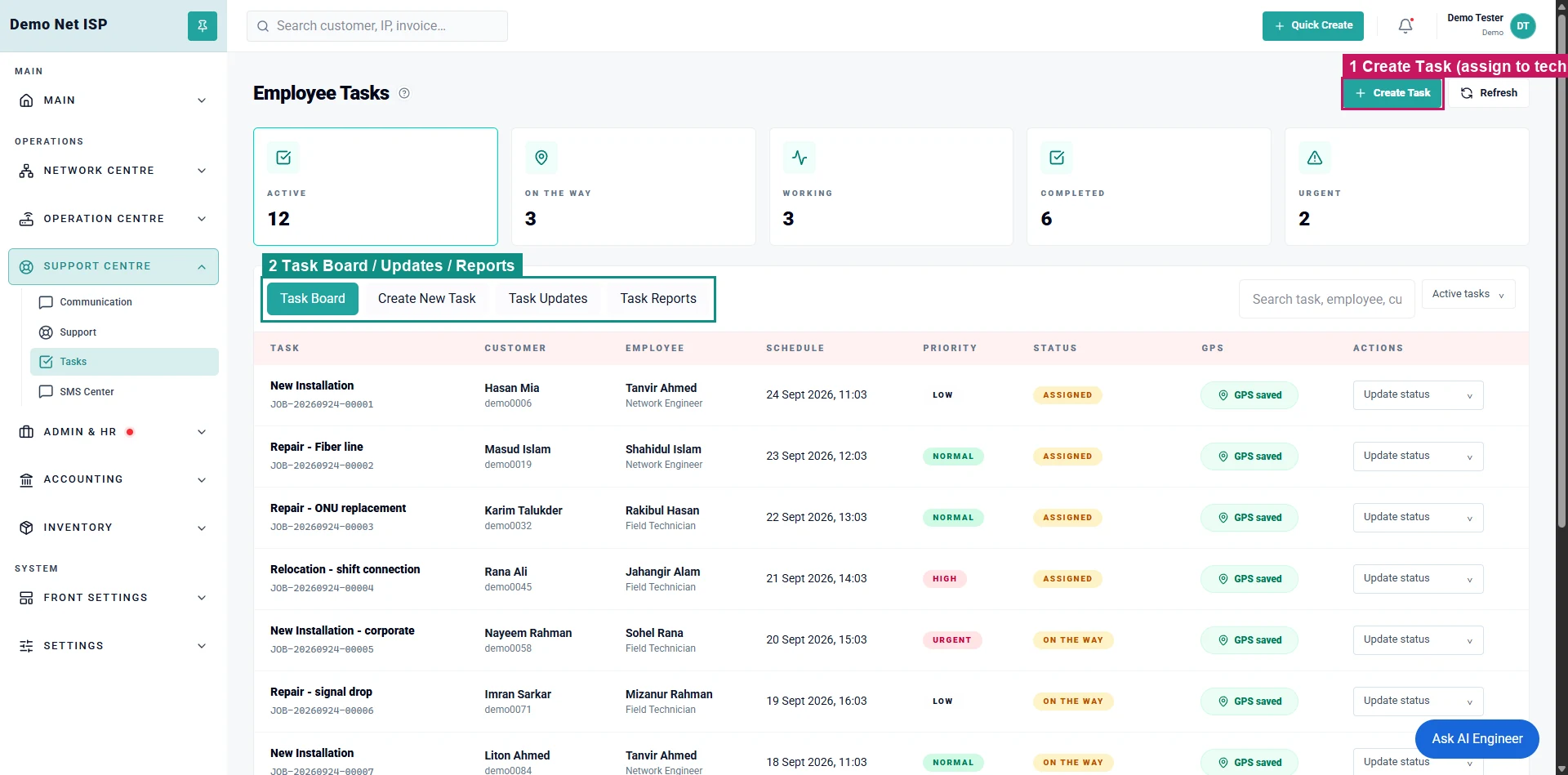Click the Settings sliders icon in sidebar
The width and height of the screenshot is (1568, 775).
tap(26, 646)
